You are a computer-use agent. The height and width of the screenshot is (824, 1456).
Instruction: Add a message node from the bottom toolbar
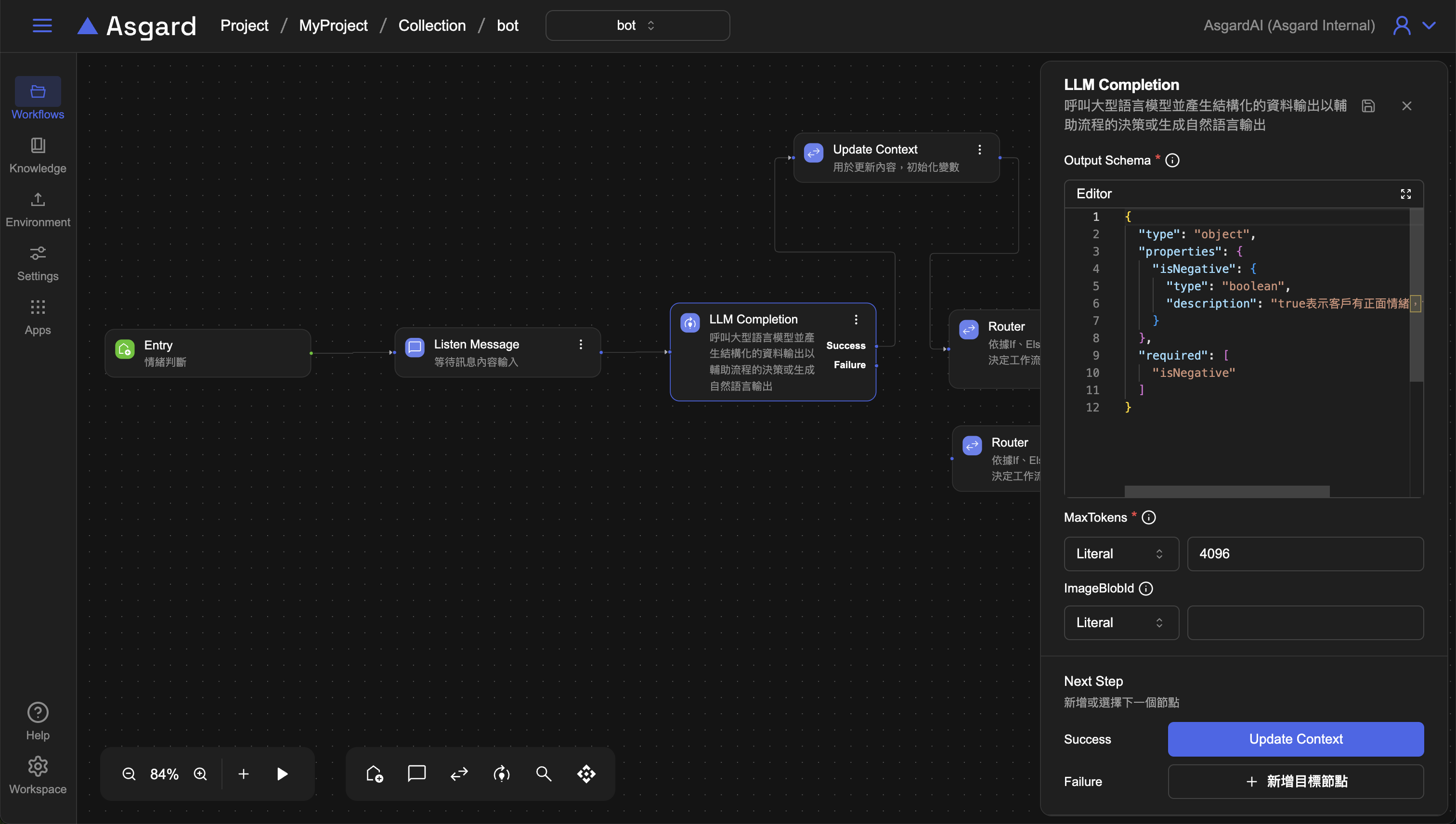pos(416,773)
